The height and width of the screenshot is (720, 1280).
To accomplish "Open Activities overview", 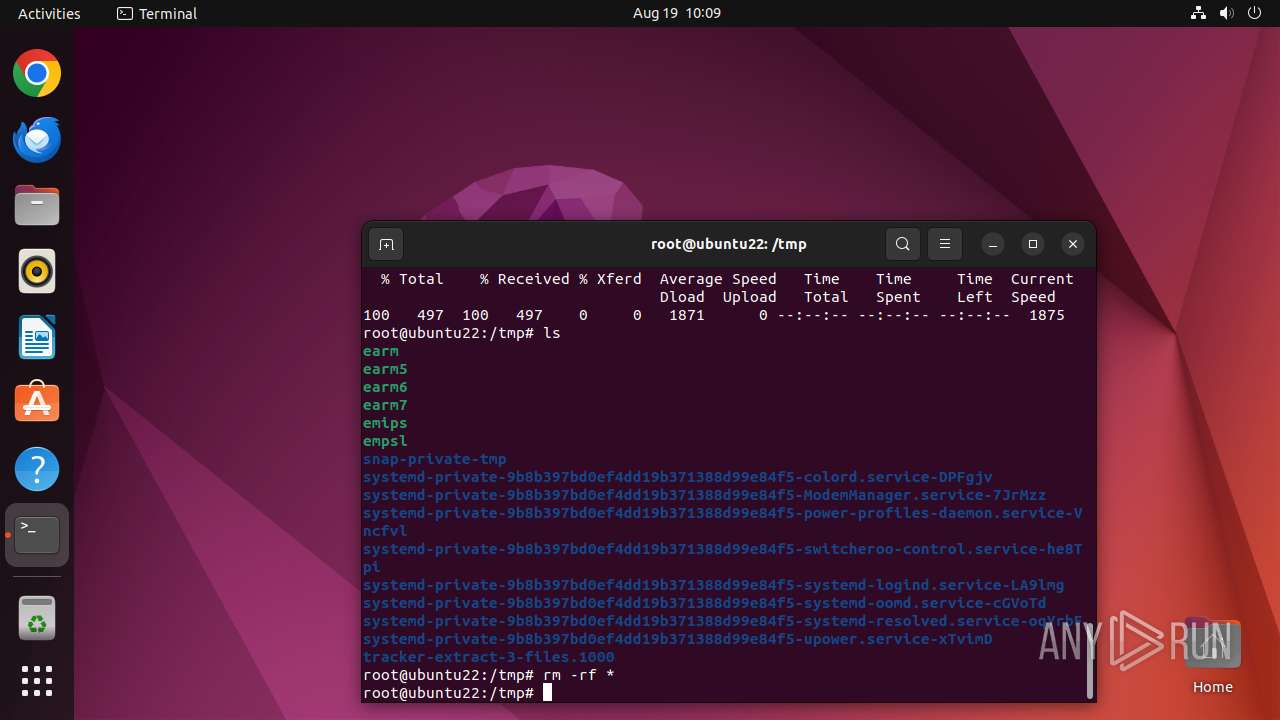I will click(49, 14).
